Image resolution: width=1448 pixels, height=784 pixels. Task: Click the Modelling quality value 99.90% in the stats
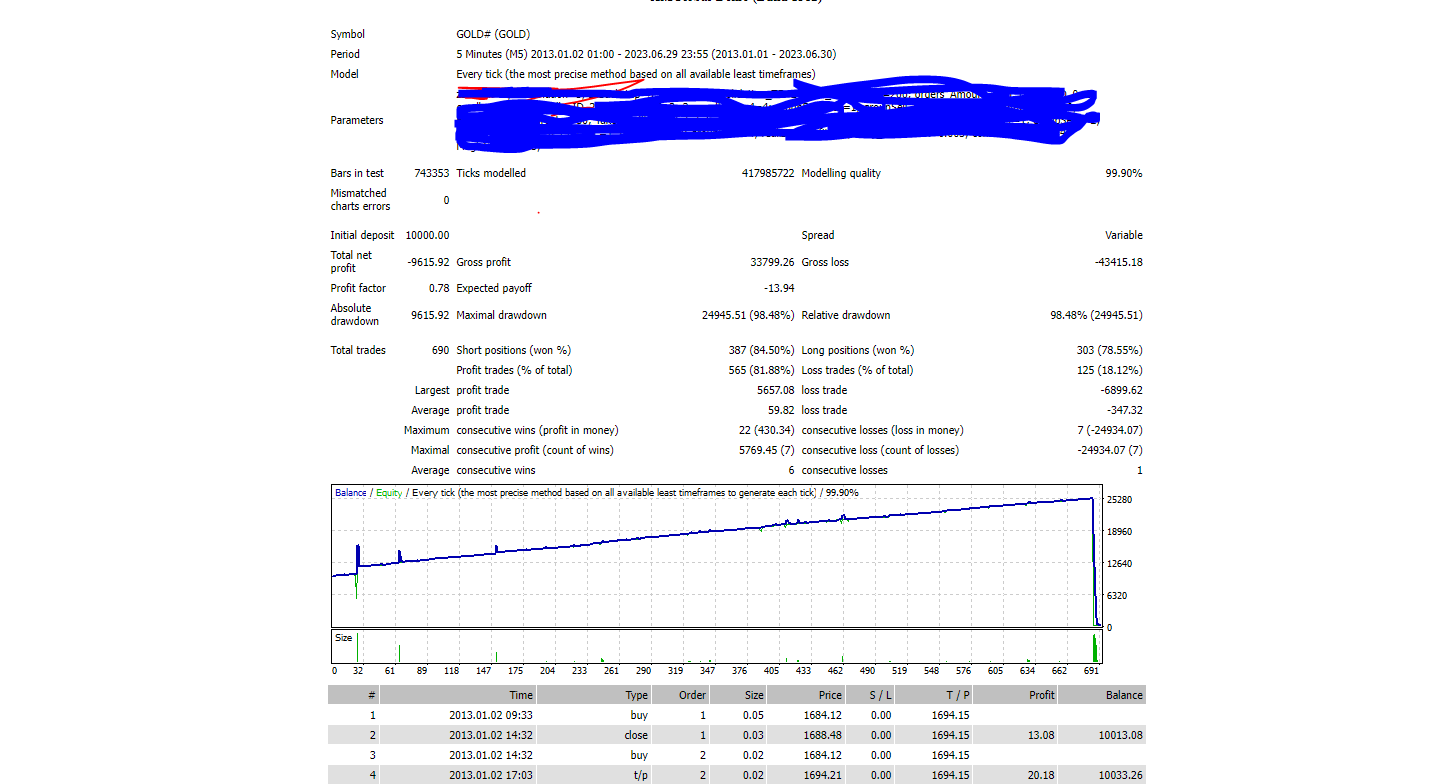click(1123, 173)
